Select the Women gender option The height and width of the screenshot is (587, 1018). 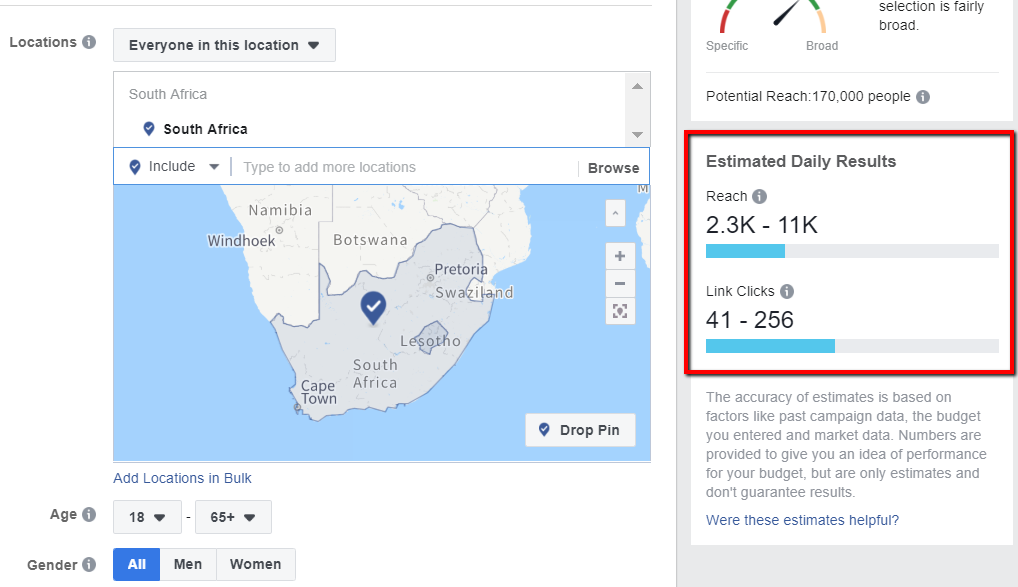(x=255, y=564)
